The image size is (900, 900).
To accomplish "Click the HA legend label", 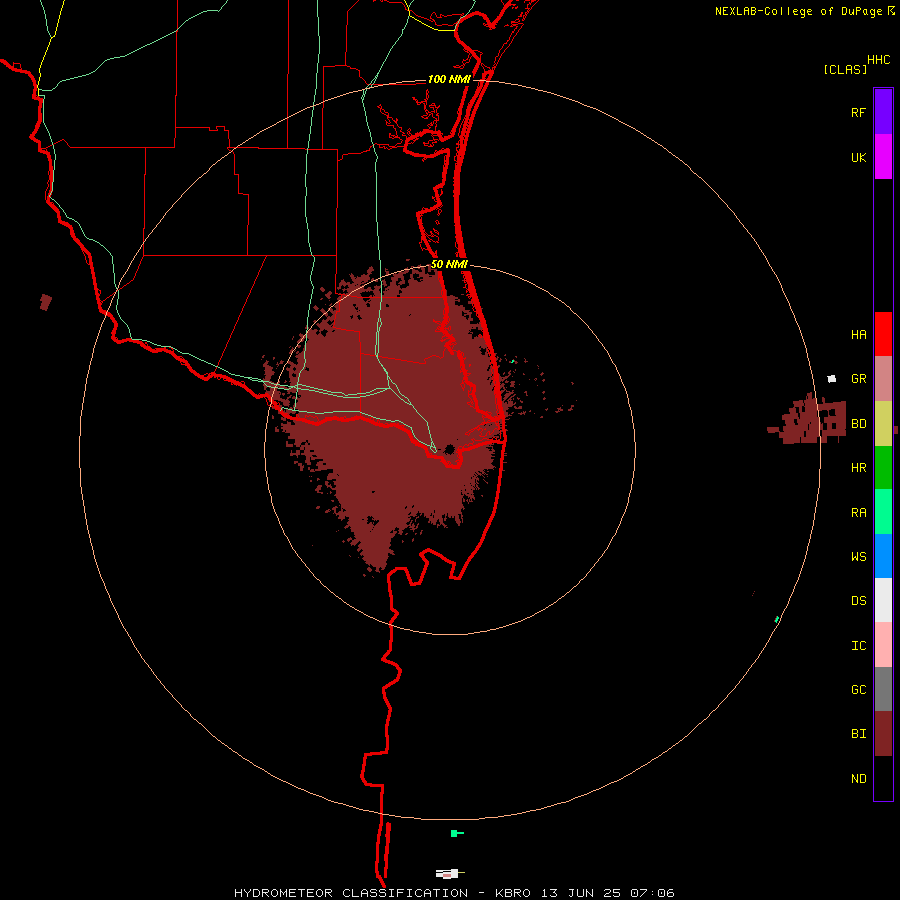I will [858, 335].
